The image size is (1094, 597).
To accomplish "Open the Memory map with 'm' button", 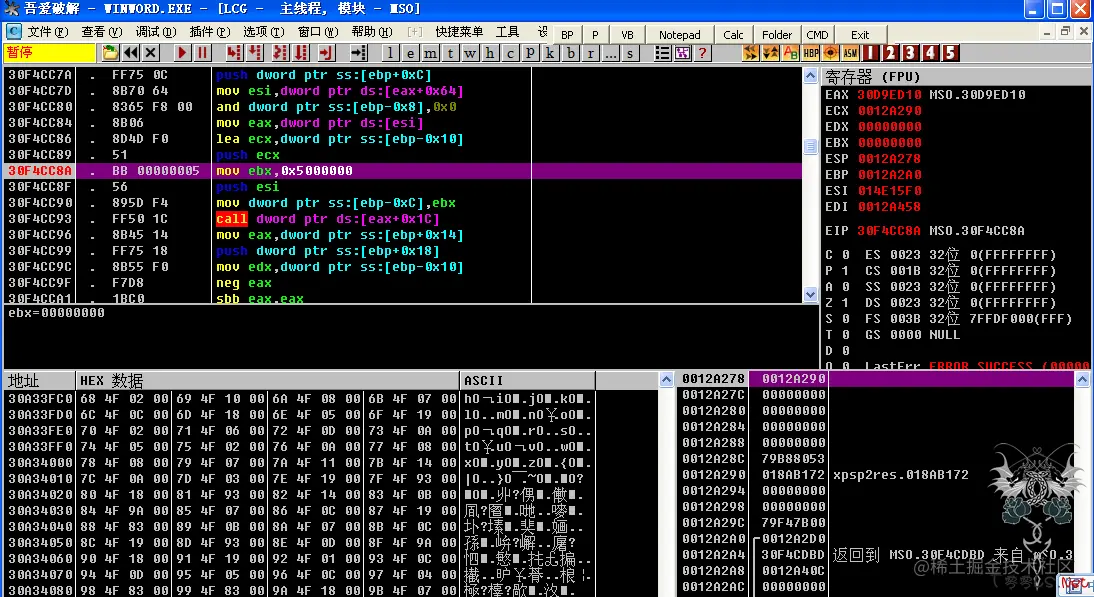I will [430, 53].
